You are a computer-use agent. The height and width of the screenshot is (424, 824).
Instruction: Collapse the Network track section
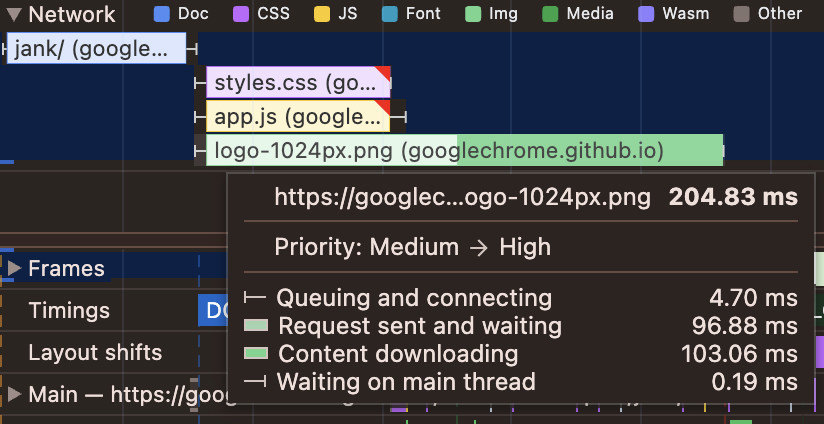point(14,15)
